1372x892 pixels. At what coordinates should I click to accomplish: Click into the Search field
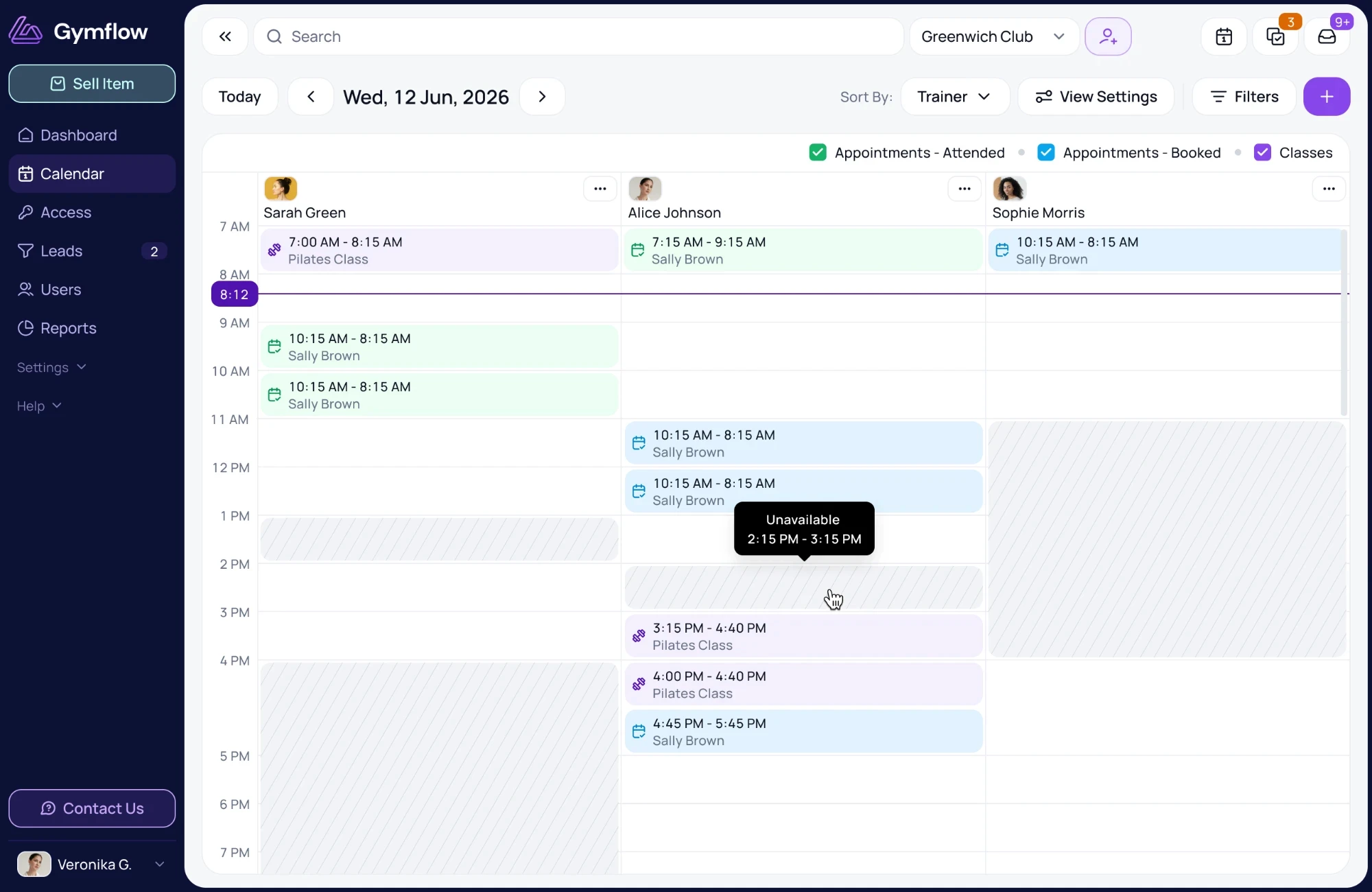(x=578, y=36)
